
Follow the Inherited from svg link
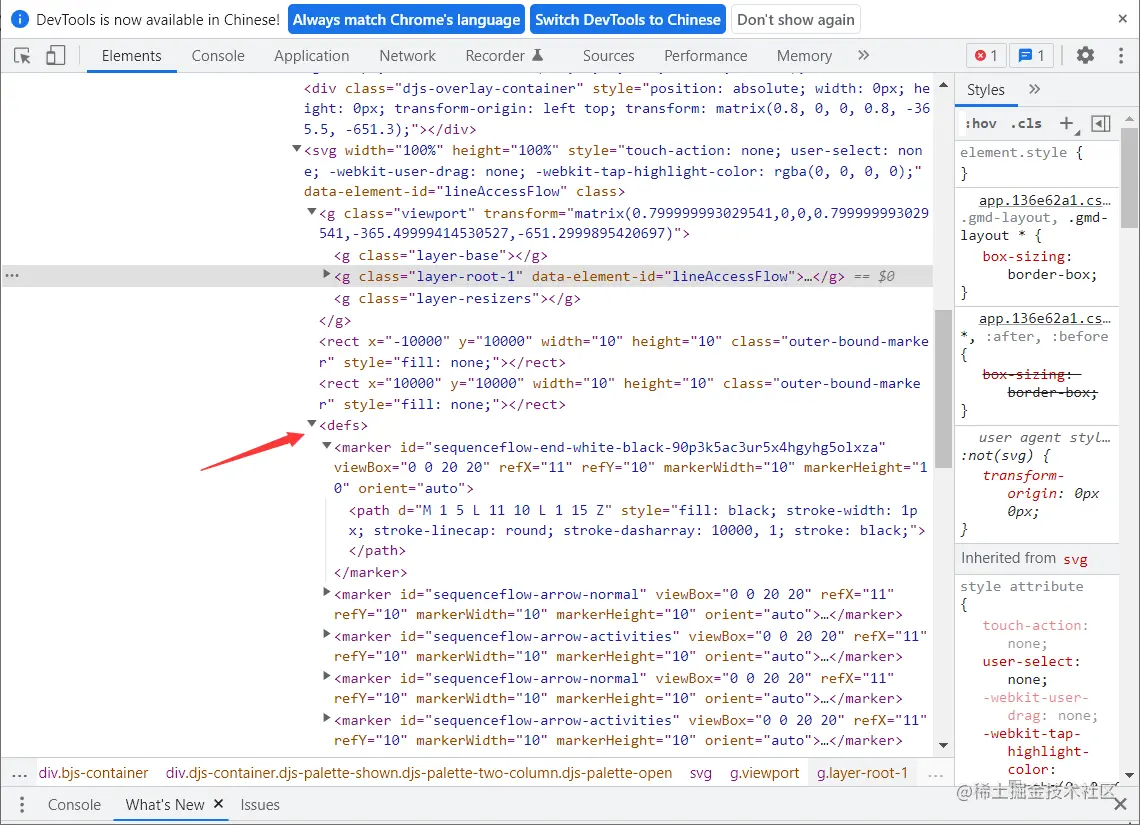[1075, 559]
